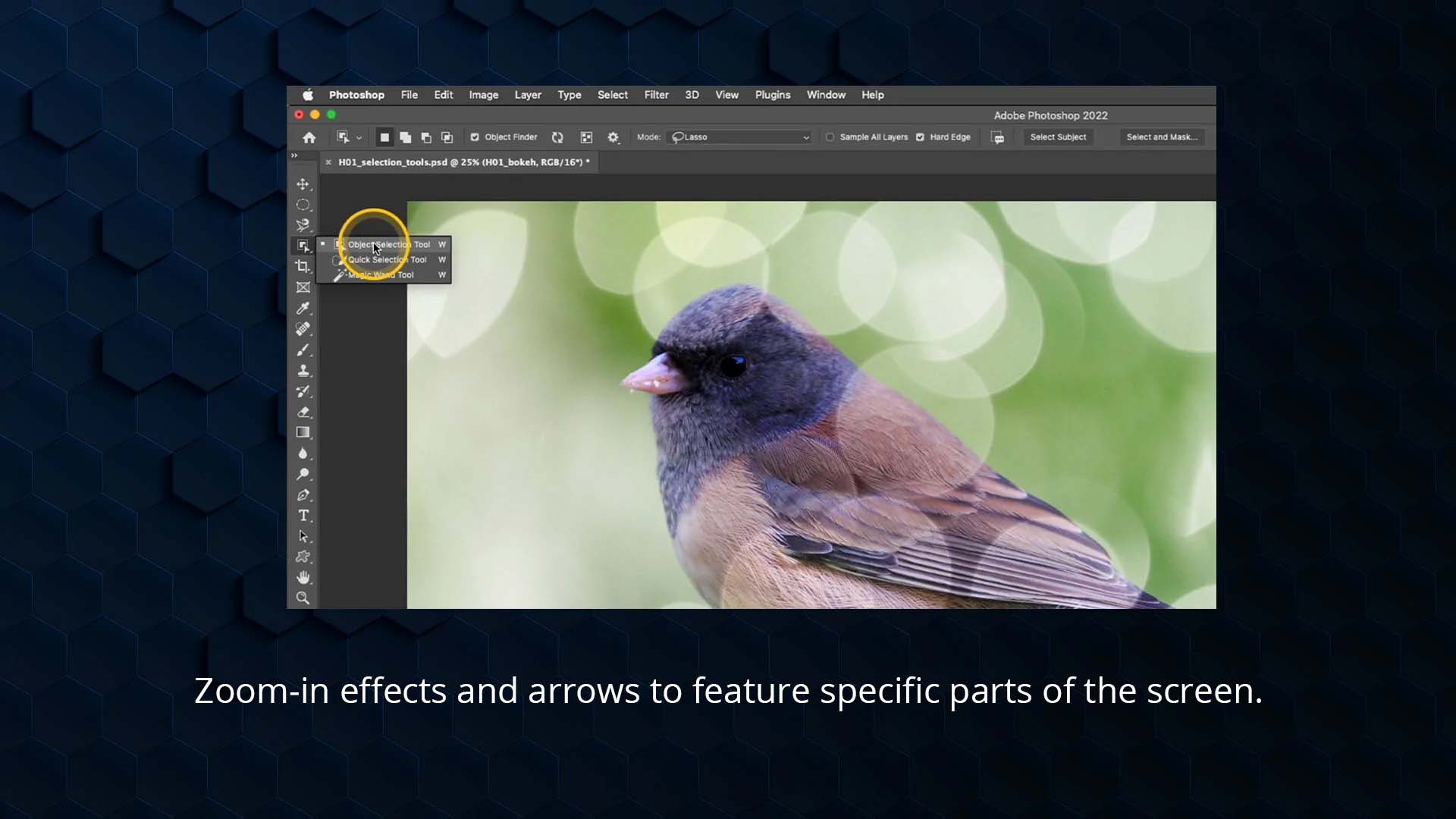Open the Edit menu
This screenshot has width=1456, height=819.
click(444, 95)
